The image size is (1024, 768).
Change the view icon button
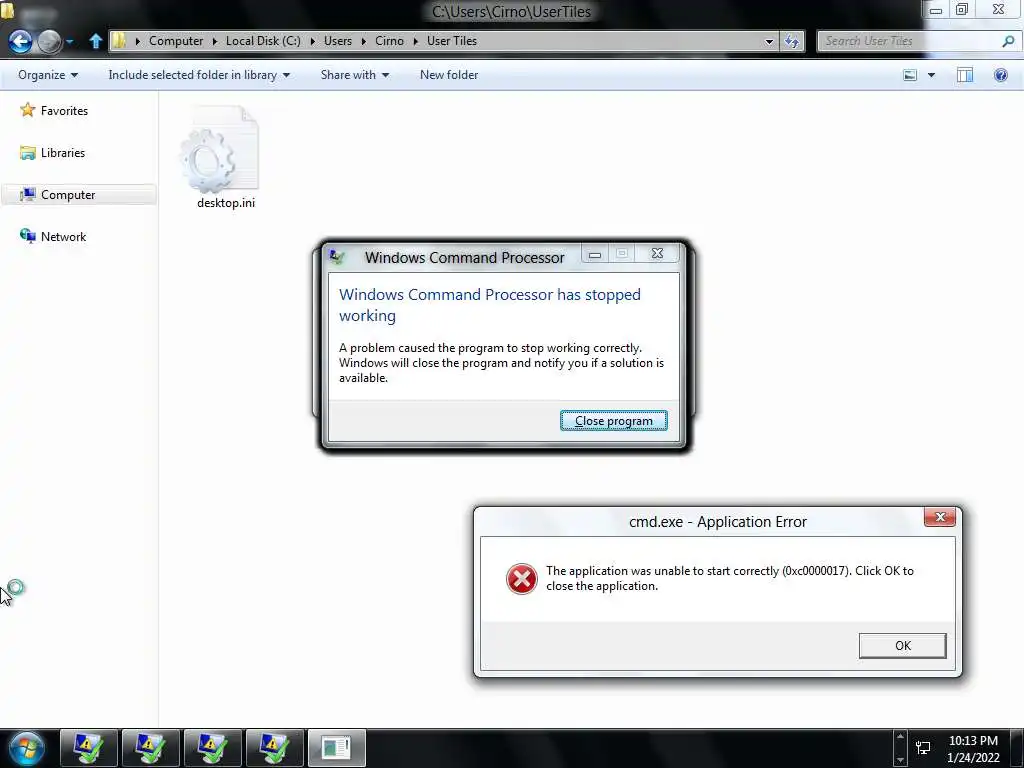910,75
